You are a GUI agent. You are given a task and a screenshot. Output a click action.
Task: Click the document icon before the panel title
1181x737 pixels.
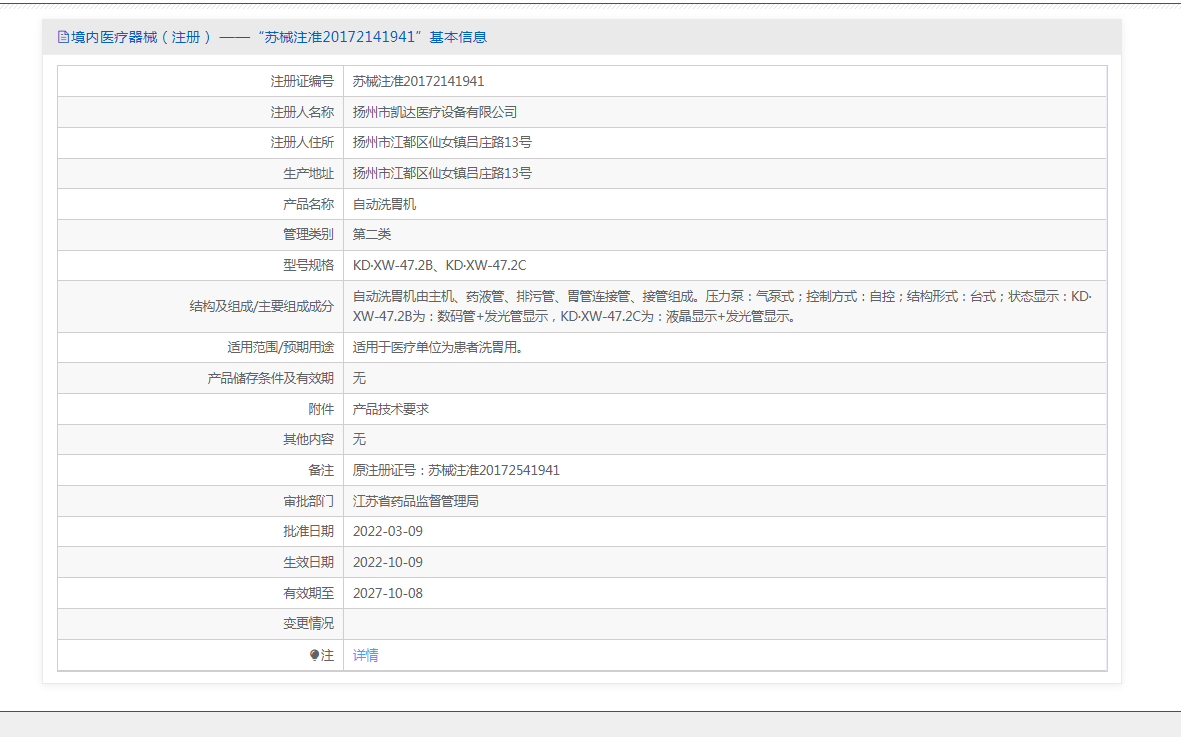63,37
